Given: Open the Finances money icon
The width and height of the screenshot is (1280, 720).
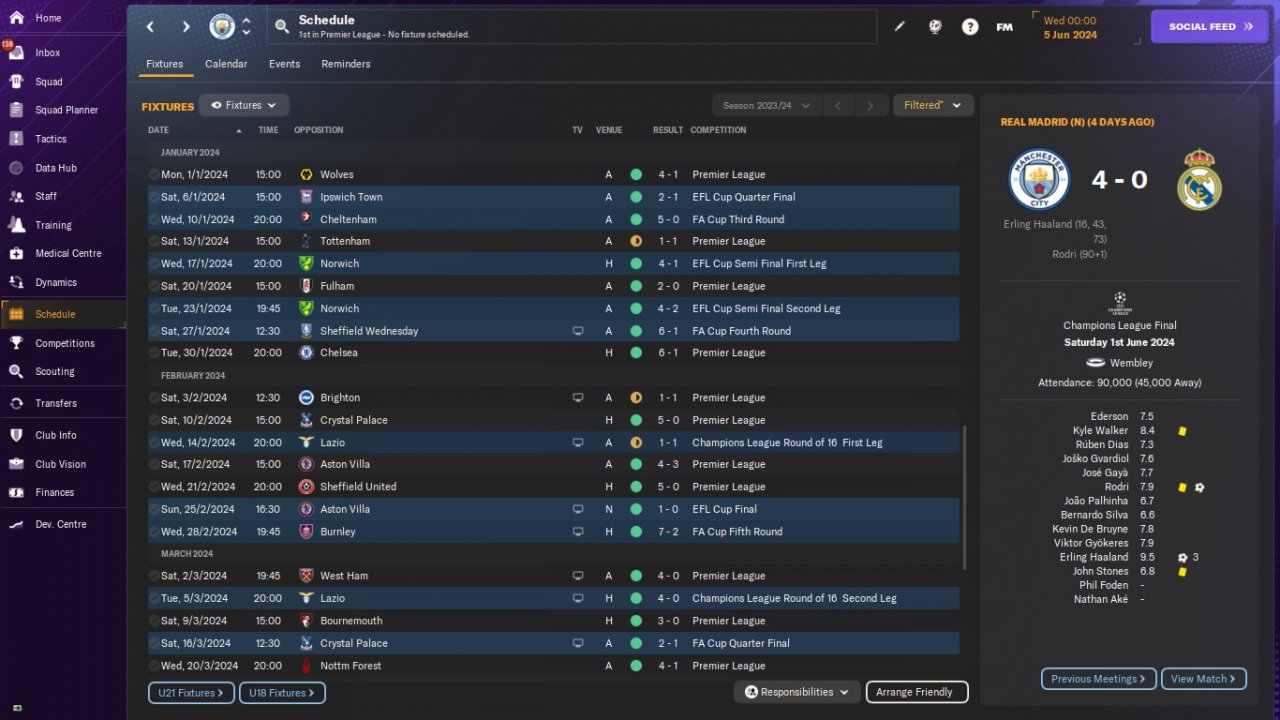Looking at the screenshot, I should click(16, 492).
